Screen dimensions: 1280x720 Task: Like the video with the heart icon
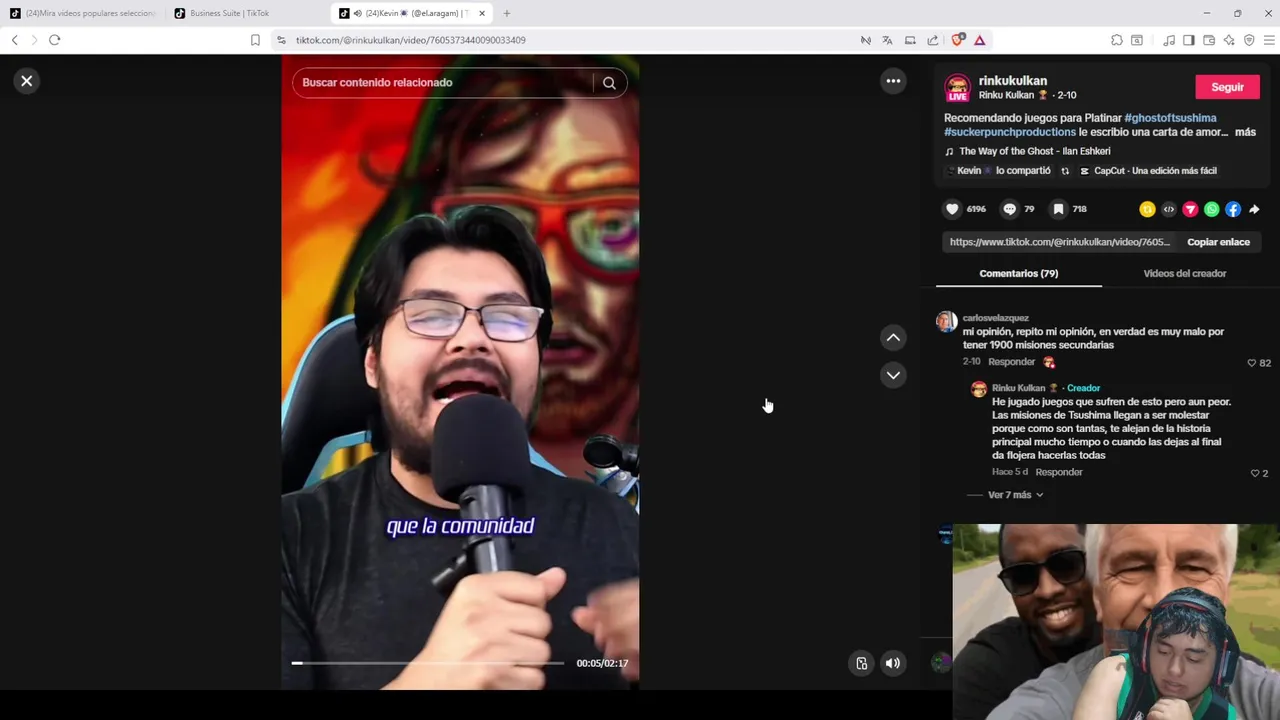pos(952,209)
